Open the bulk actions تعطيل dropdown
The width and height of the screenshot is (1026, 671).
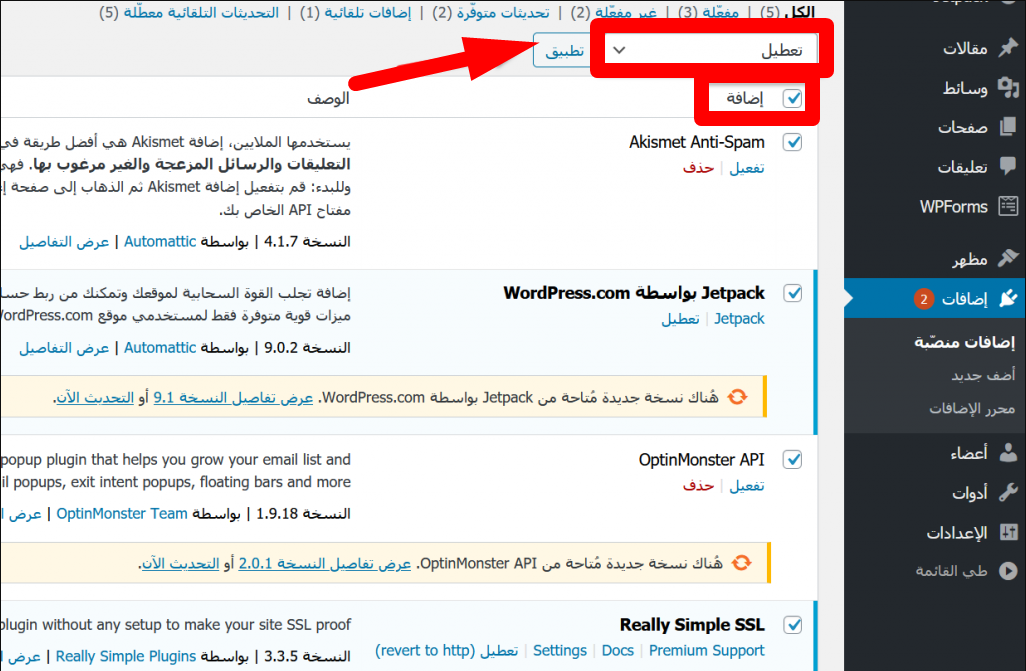pyautogui.click(x=711, y=50)
